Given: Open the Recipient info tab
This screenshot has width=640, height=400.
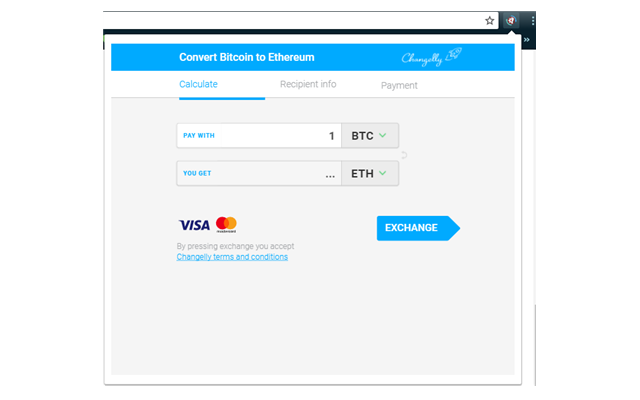Looking at the screenshot, I should click(308, 84).
